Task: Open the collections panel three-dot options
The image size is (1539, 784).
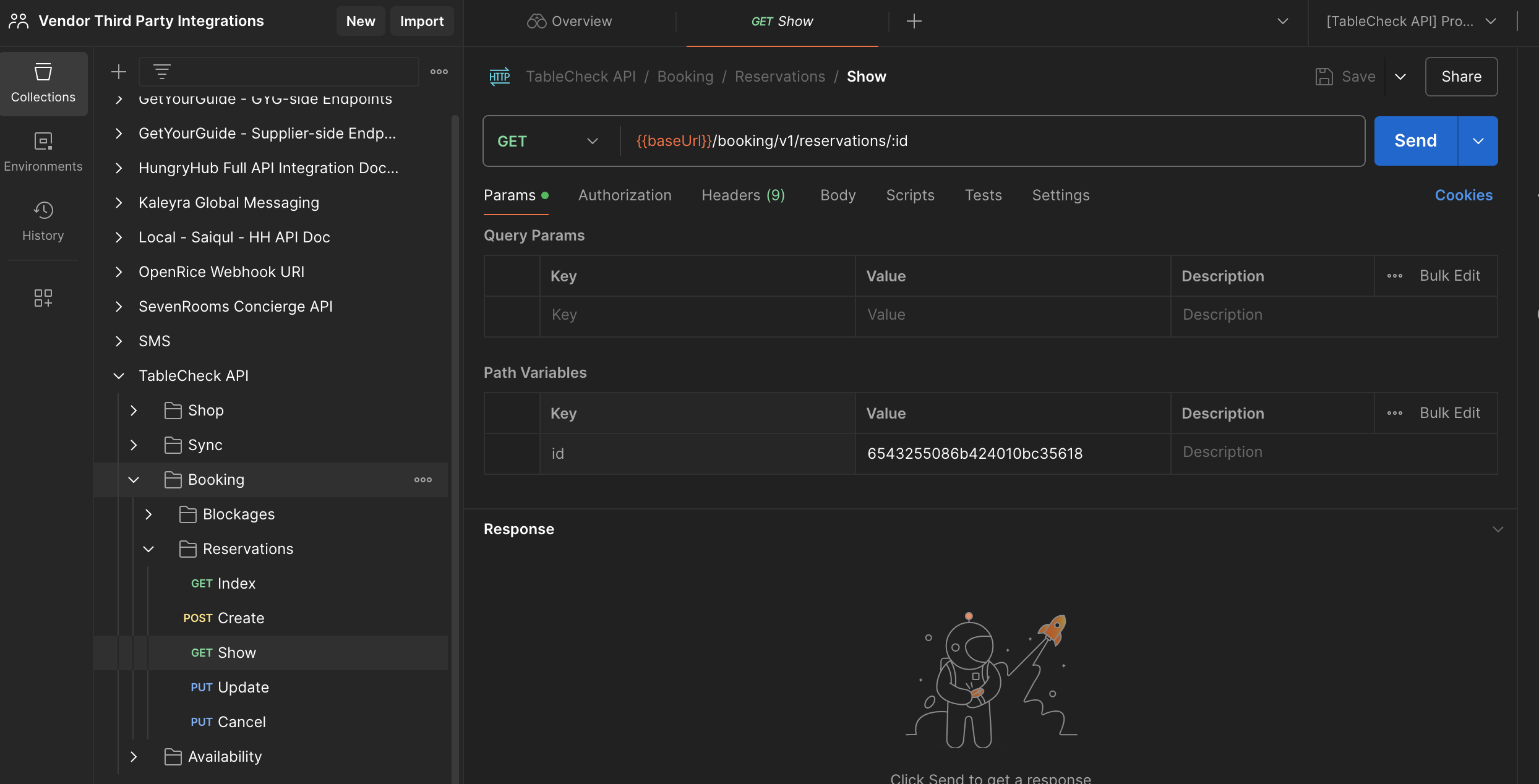Action: point(439,72)
